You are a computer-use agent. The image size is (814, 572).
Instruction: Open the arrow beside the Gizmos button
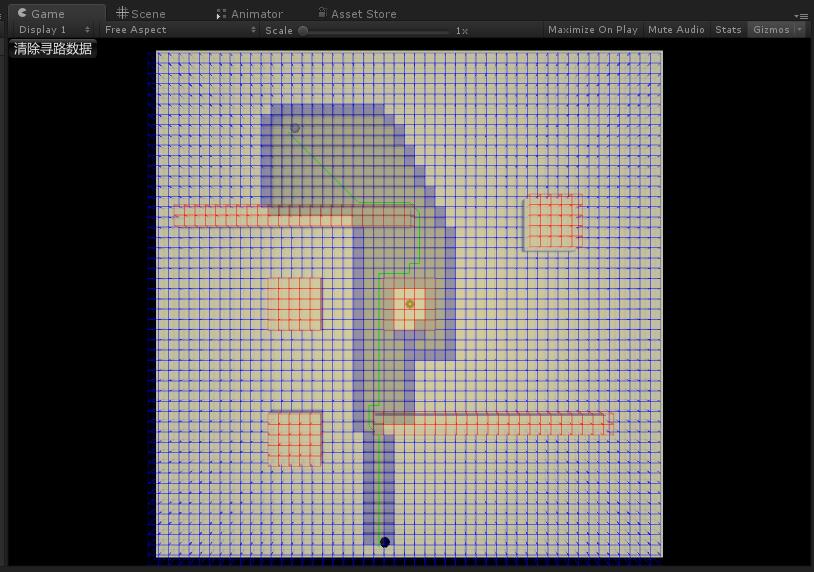tap(800, 30)
